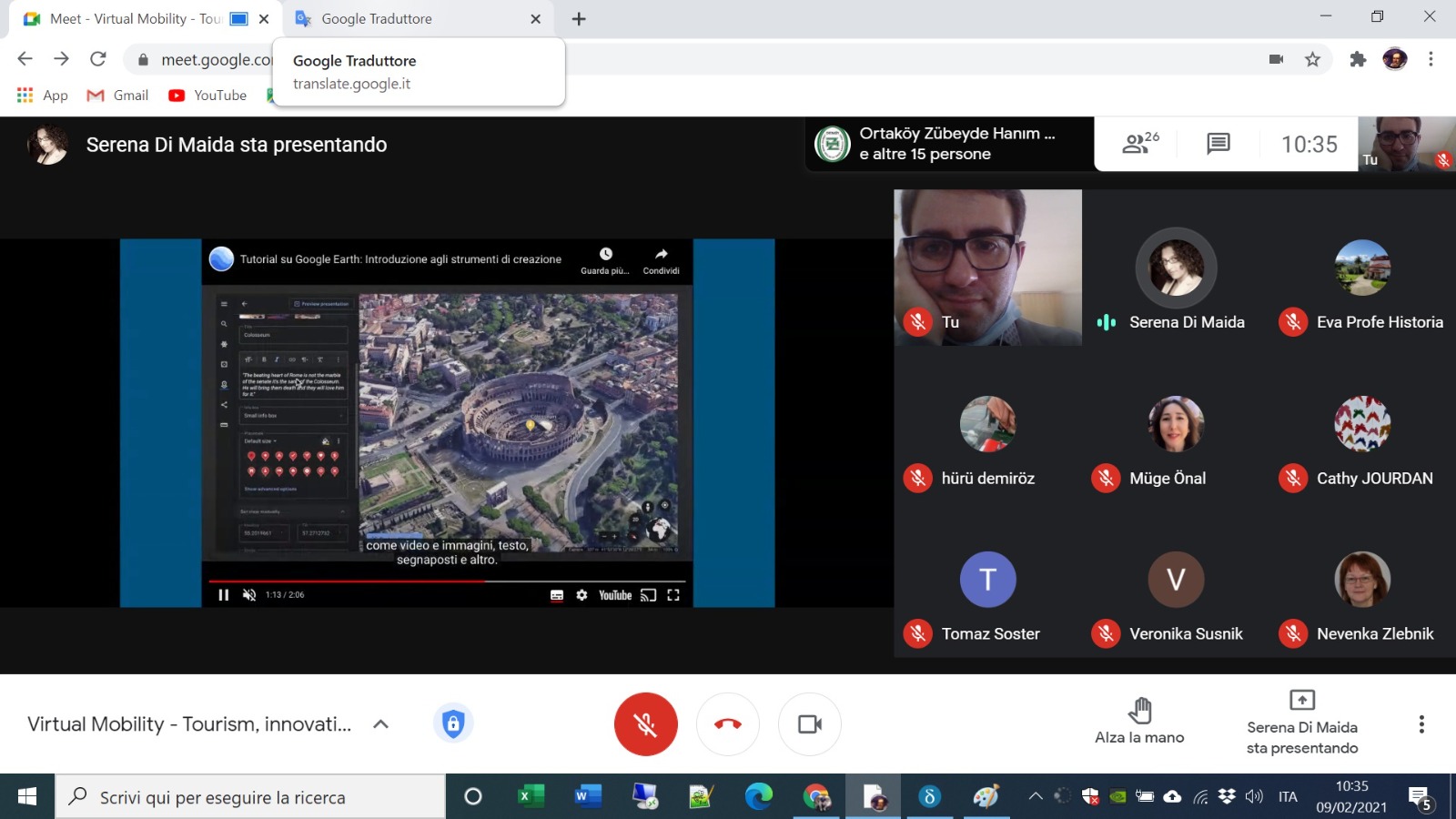This screenshot has width=1456, height=819.
Task: Click the YouTube logo in player
Action: [615, 595]
